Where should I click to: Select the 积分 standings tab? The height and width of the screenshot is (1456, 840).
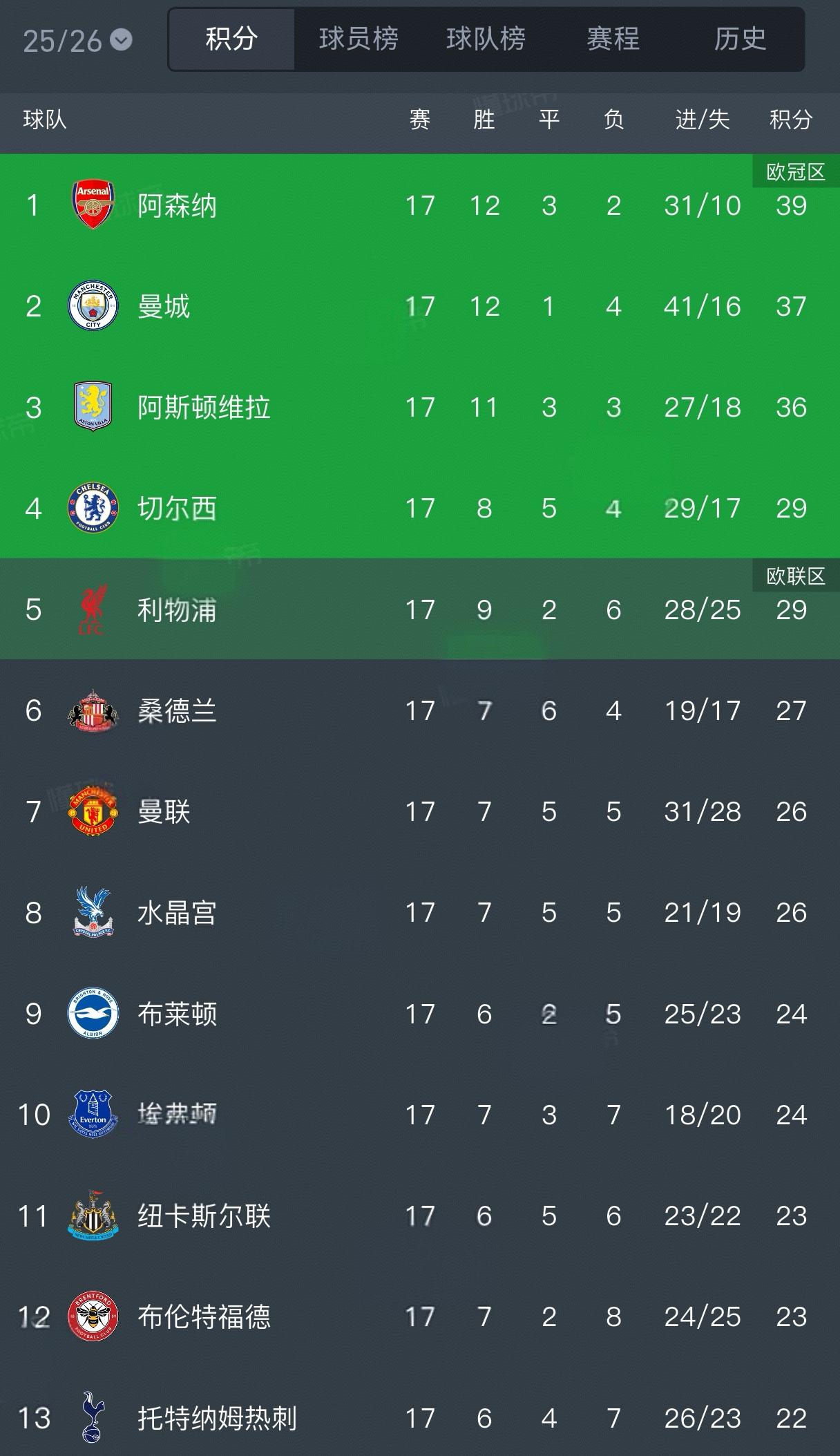(x=231, y=39)
